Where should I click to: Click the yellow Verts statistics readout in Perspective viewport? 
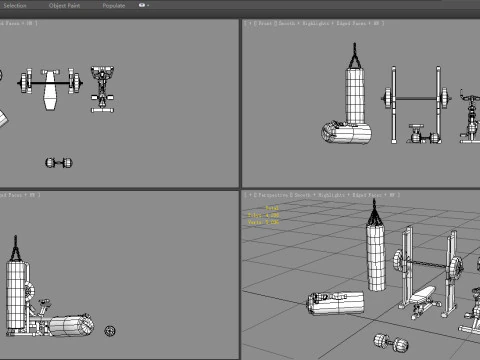(263, 222)
